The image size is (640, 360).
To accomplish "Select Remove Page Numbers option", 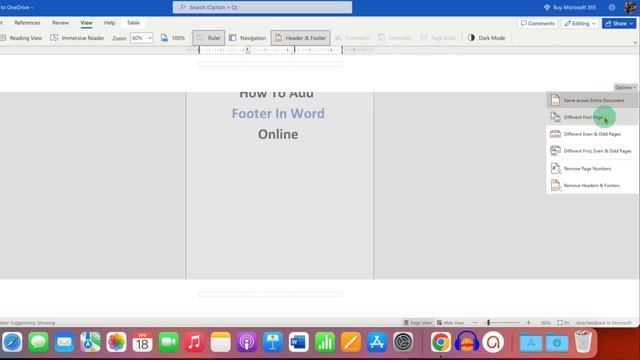I will point(592,168).
